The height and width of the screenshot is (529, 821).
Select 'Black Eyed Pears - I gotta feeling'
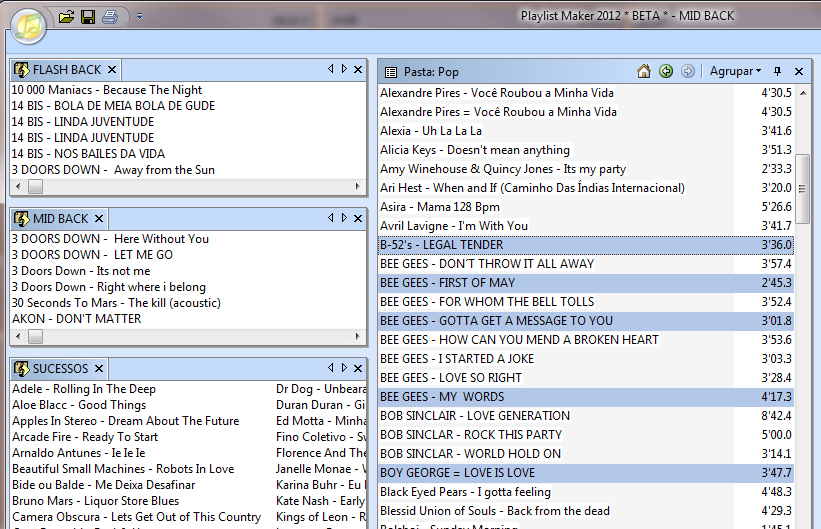tap(465, 492)
